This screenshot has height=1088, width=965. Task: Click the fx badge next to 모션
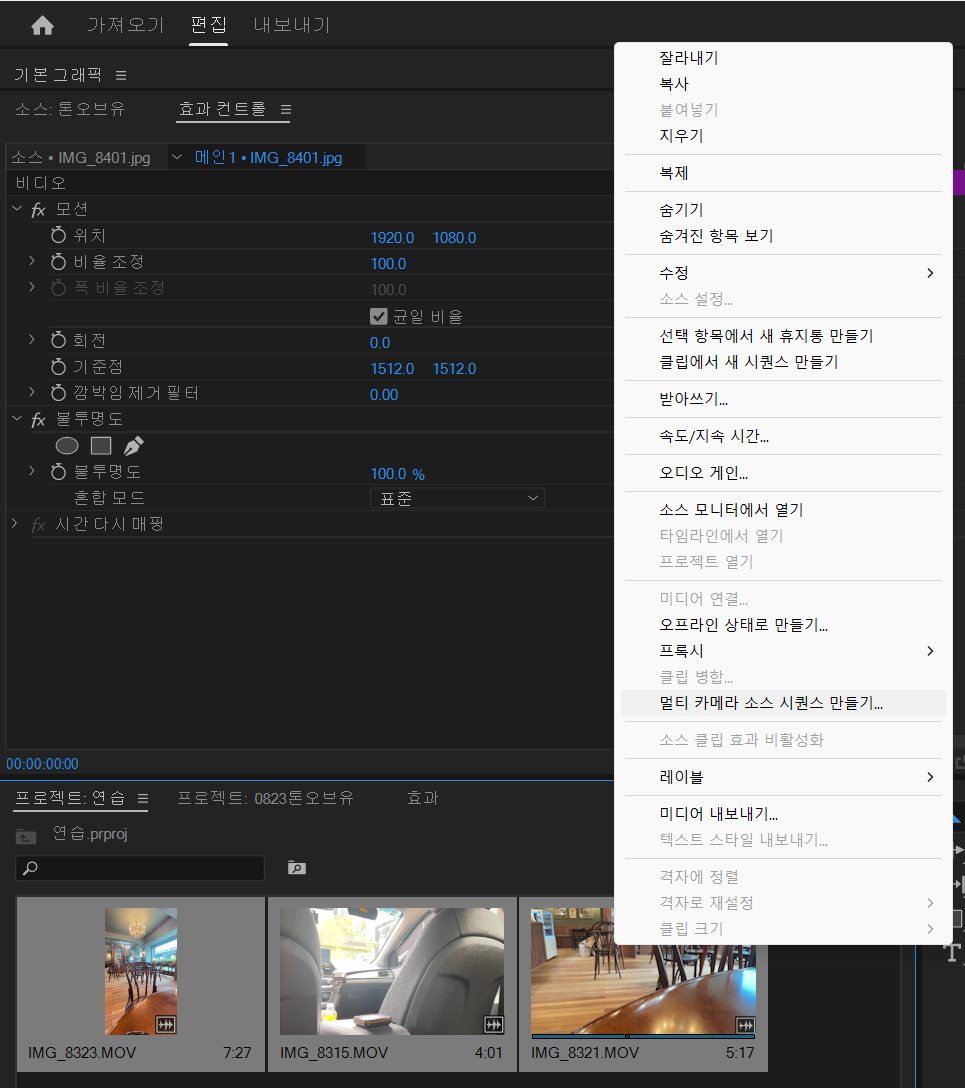38,209
